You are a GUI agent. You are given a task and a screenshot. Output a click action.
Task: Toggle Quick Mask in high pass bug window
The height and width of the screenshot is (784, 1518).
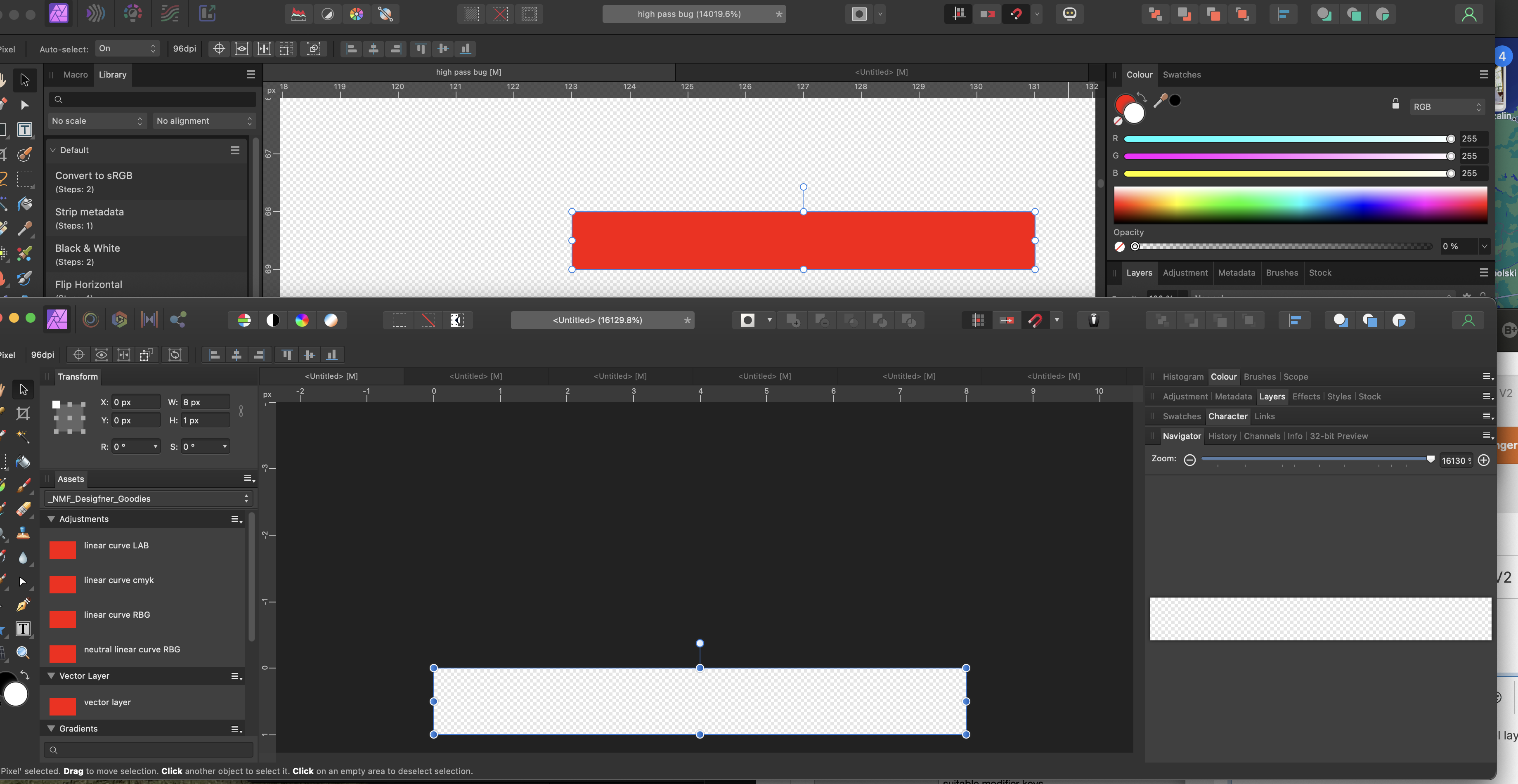tap(859, 14)
